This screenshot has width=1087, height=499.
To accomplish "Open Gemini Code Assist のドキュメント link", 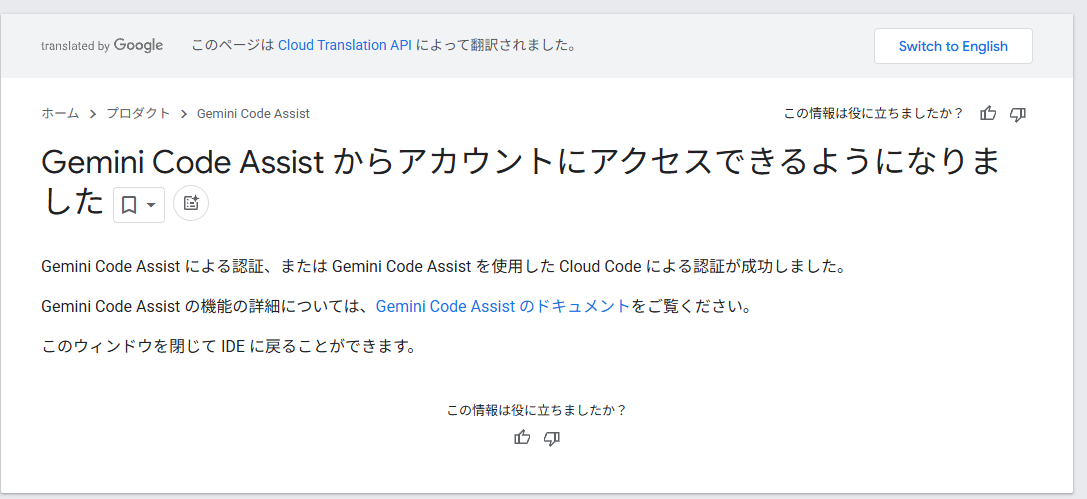I will tap(503, 306).
